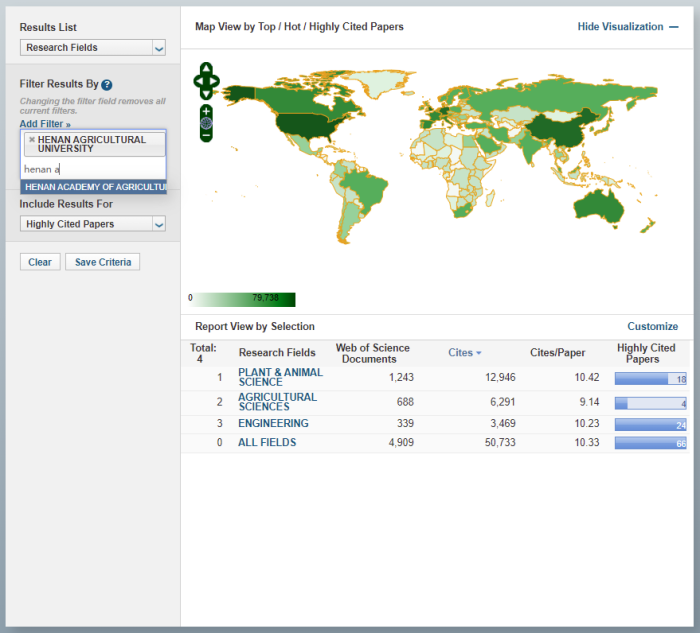
Task: Click the cites per paper value 10.33
Action: pyautogui.click(x=587, y=442)
